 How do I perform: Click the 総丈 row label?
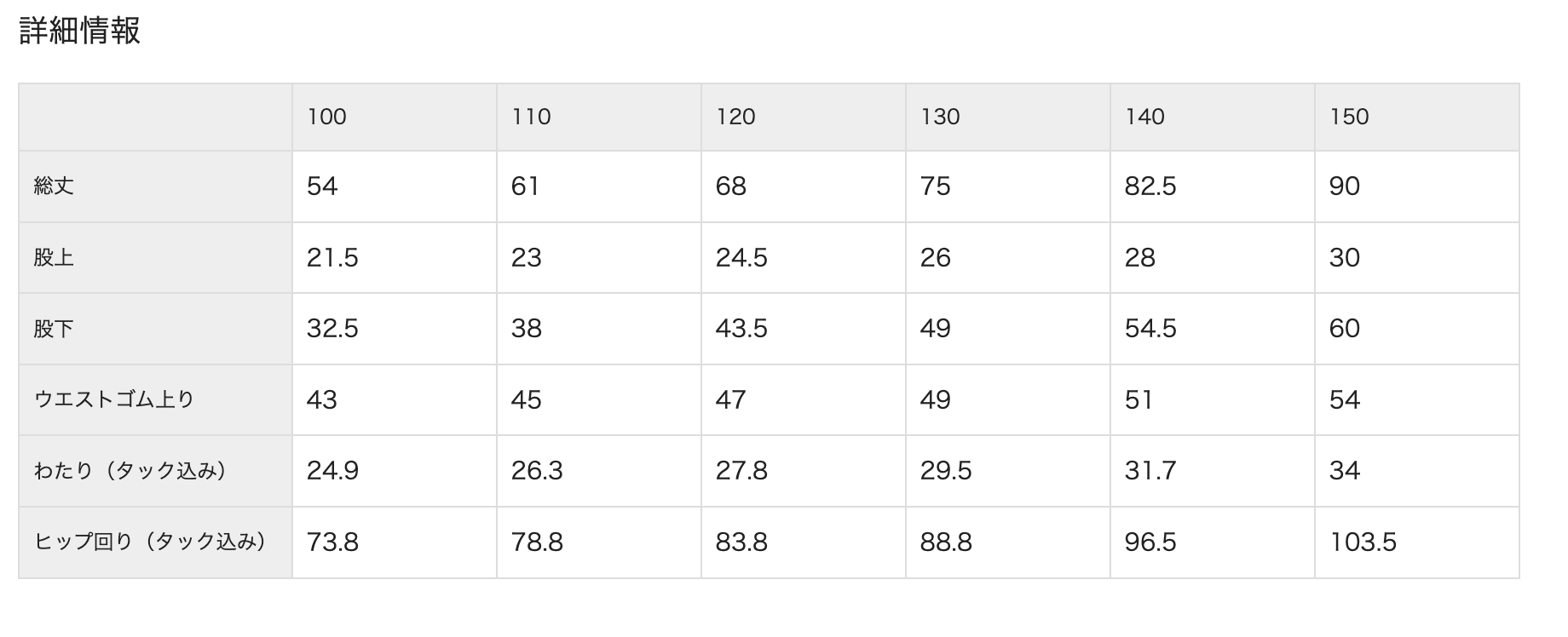pos(54,187)
